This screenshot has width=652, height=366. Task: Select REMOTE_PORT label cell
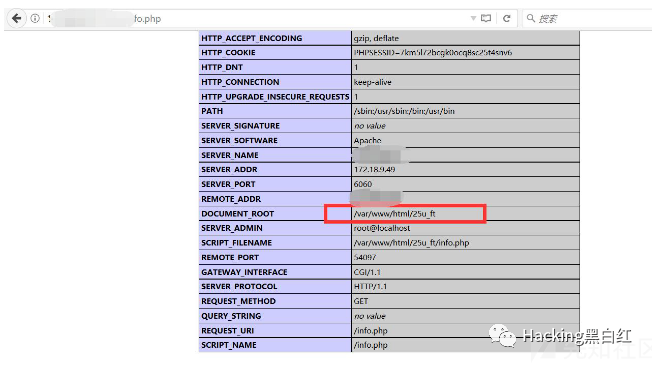275,257
